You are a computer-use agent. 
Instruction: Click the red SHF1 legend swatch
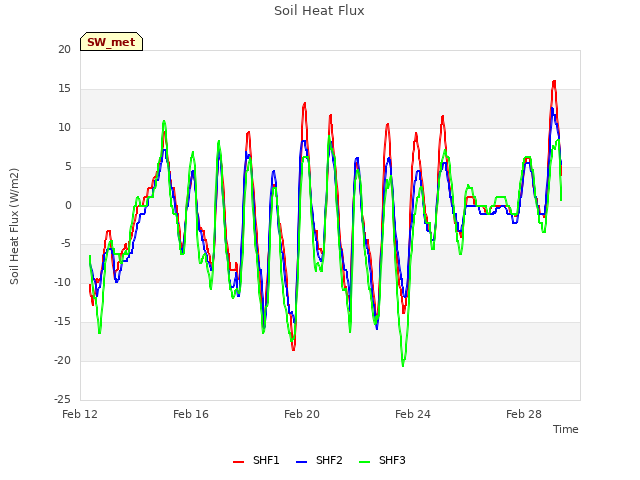click(238, 462)
